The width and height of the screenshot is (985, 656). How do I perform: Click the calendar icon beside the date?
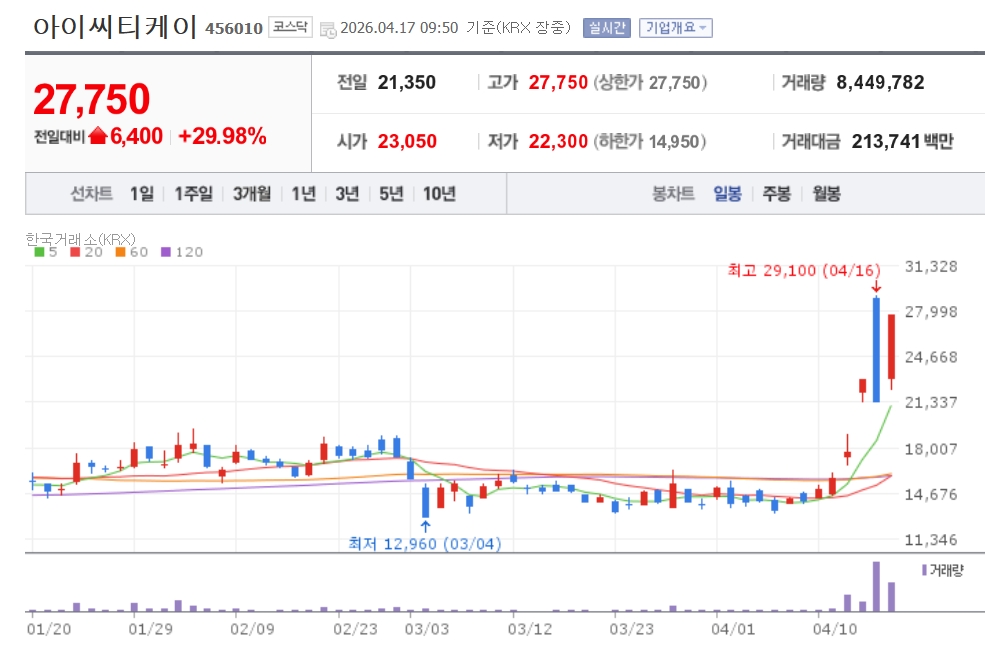click(328, 30)
